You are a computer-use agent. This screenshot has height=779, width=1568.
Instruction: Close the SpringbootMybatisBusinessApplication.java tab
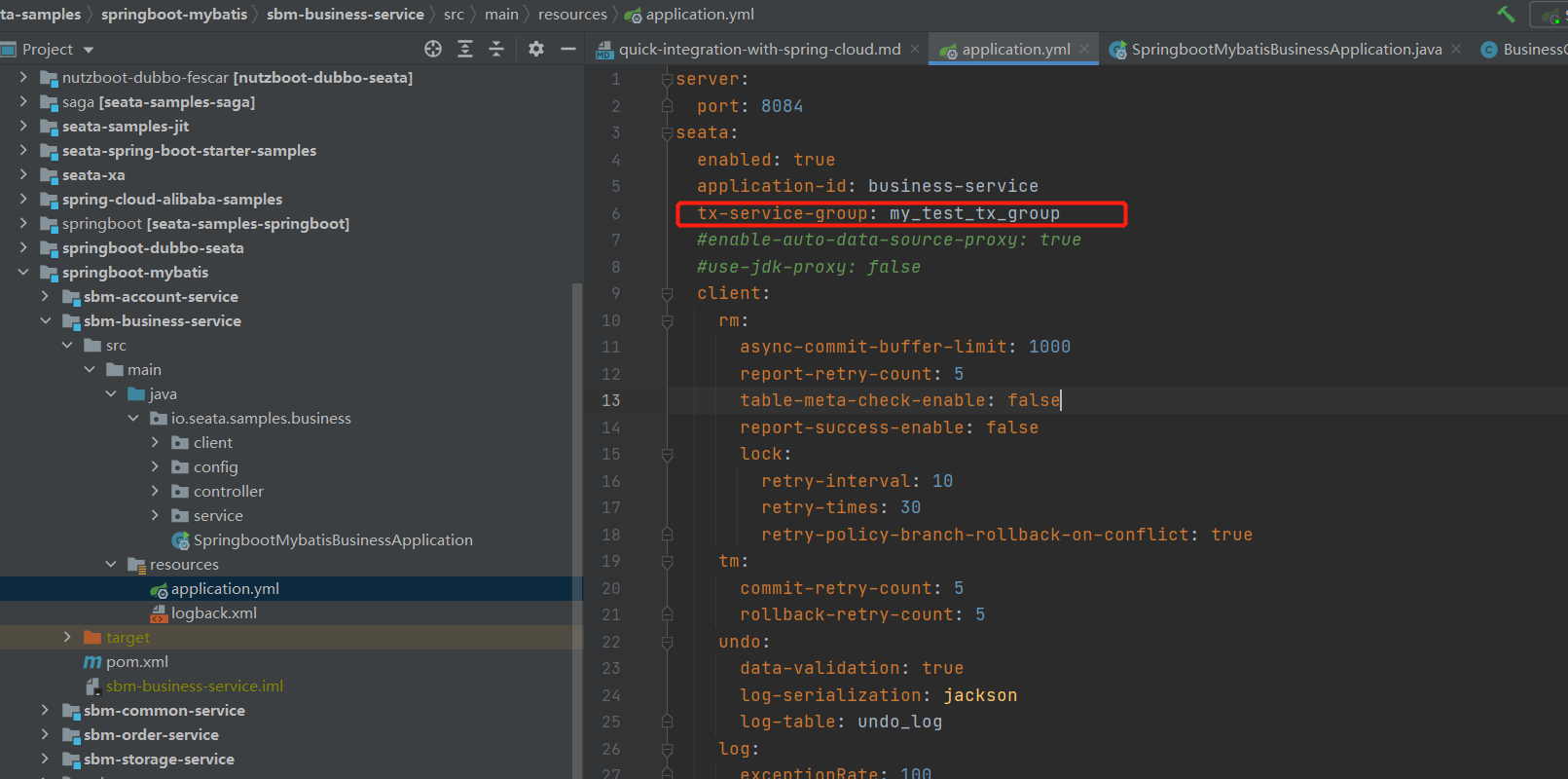1456,49
